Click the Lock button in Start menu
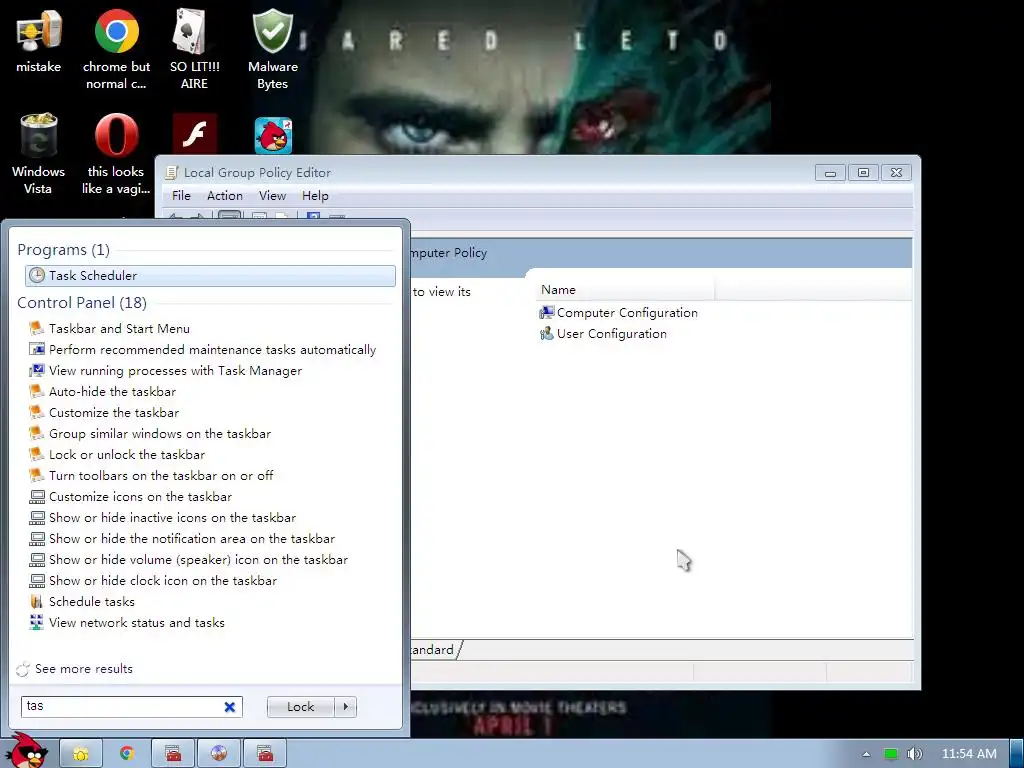This screenshot has width=1024, height=768. (300, 707)
